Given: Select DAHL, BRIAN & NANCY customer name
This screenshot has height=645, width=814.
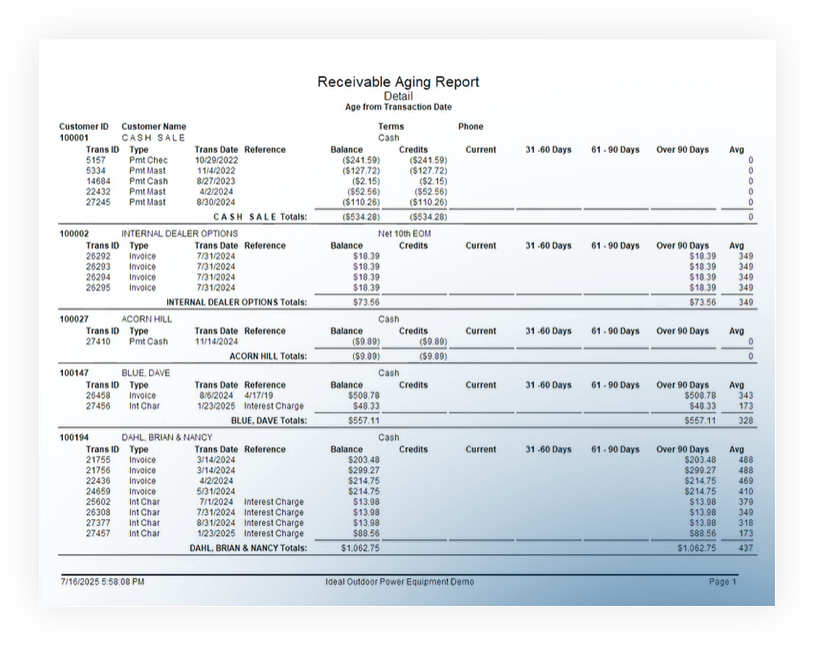Looking at the screenshot, I should [166, 438].
